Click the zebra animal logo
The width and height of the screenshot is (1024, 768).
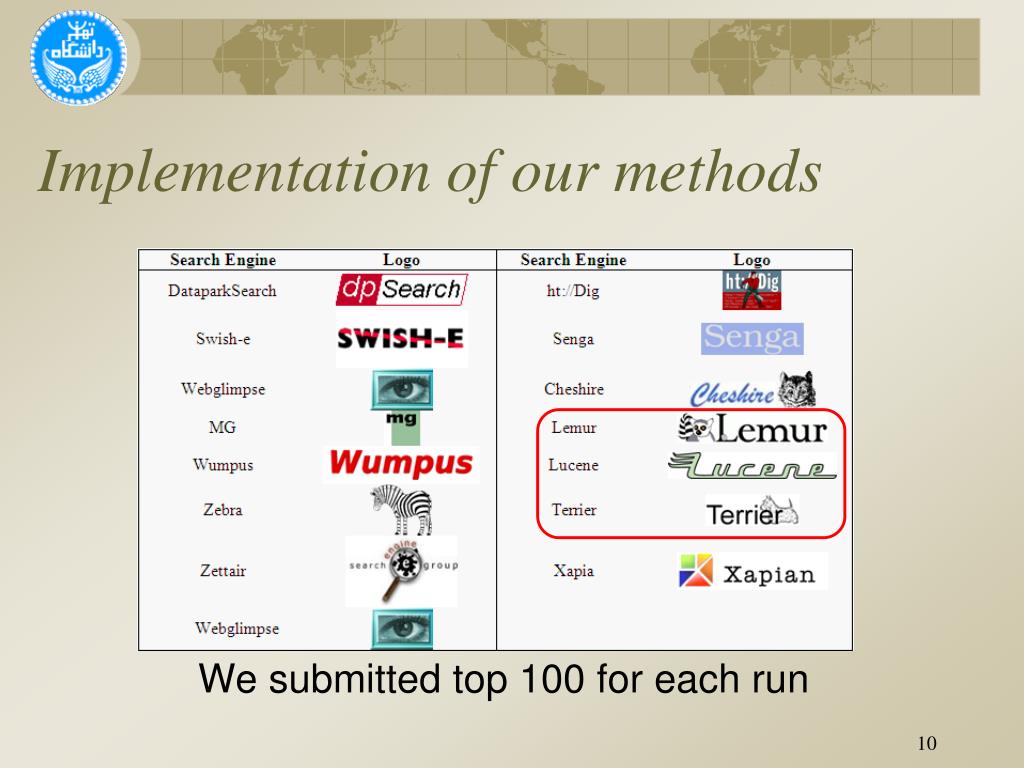tap(402, 509)
